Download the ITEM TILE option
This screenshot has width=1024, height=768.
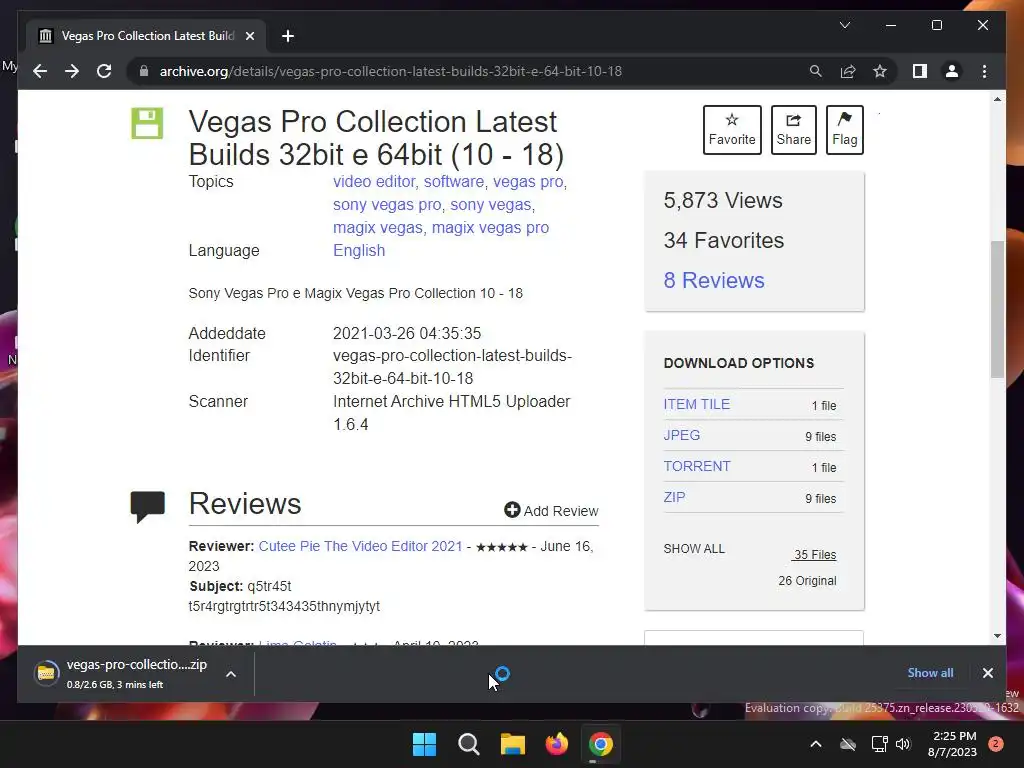696,404
